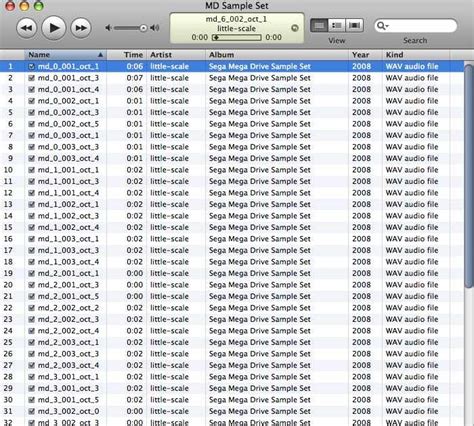Click the md_6_002_oct_1 title in display
Screen dimensions: 474x426
coord(236,19)
